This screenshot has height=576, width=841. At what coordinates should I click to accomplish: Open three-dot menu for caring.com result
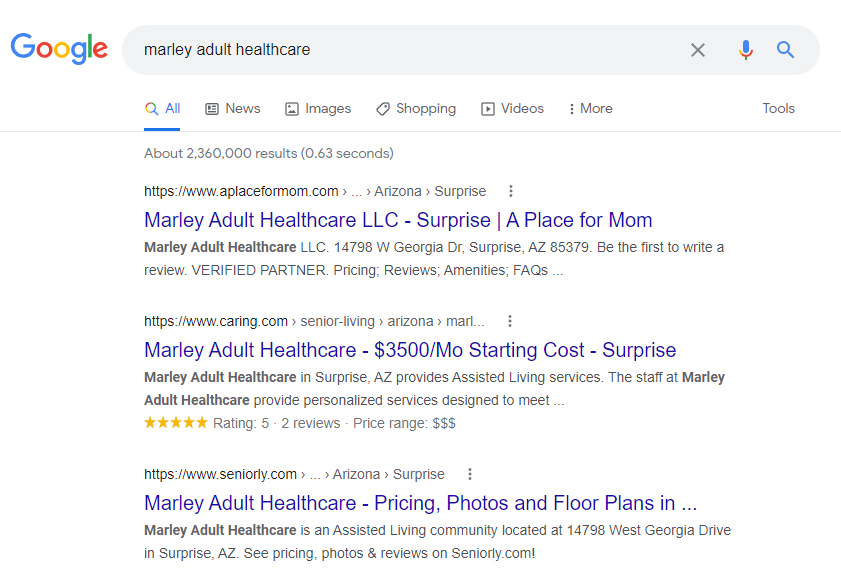tap(510, 321)
